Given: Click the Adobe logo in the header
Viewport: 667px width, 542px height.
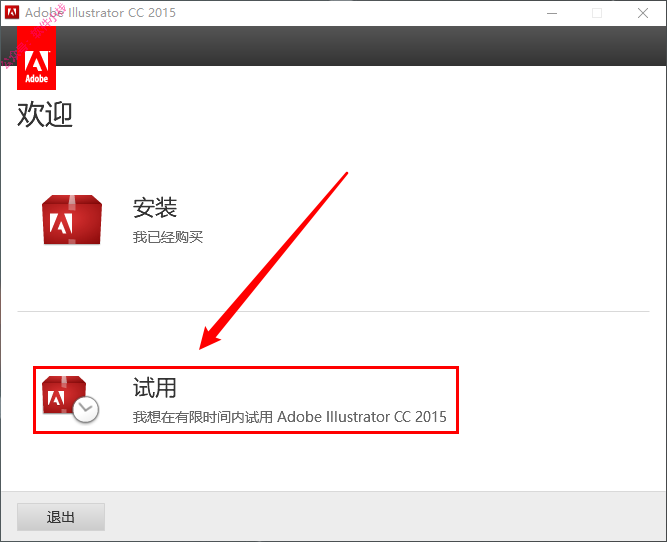Looking at the screenshot, I should 37,58.
